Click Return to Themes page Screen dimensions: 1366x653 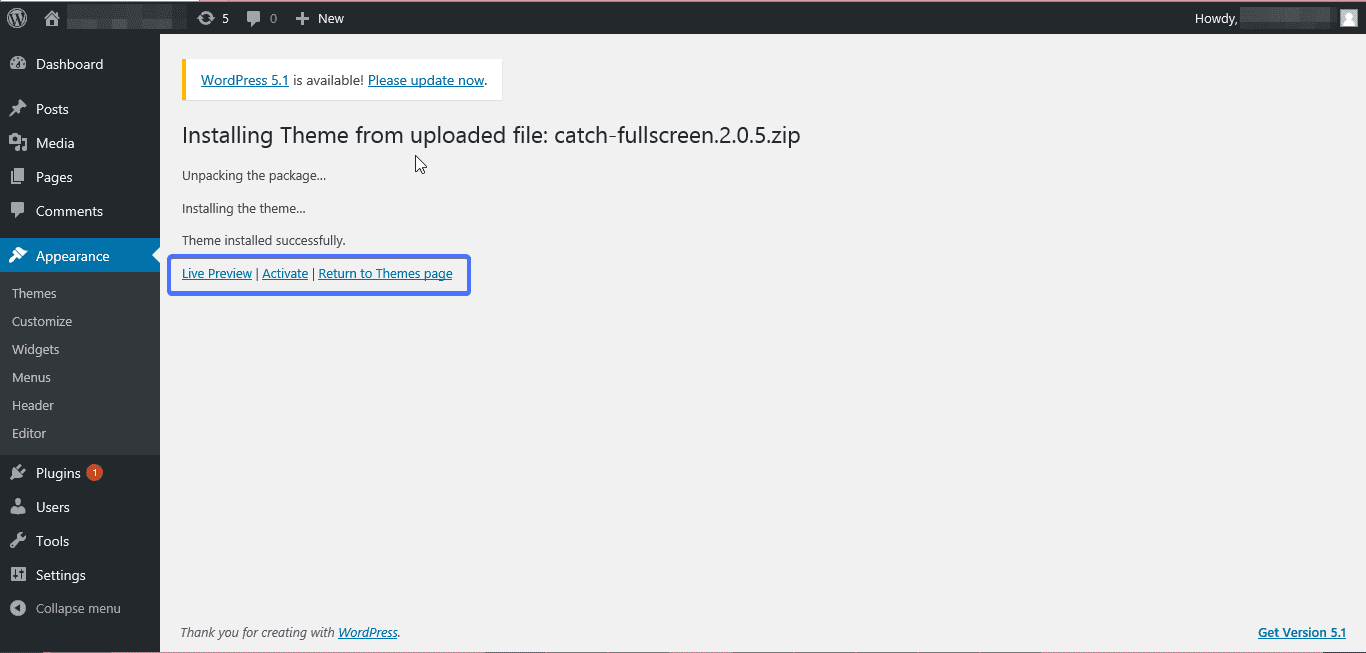[385, 273]
